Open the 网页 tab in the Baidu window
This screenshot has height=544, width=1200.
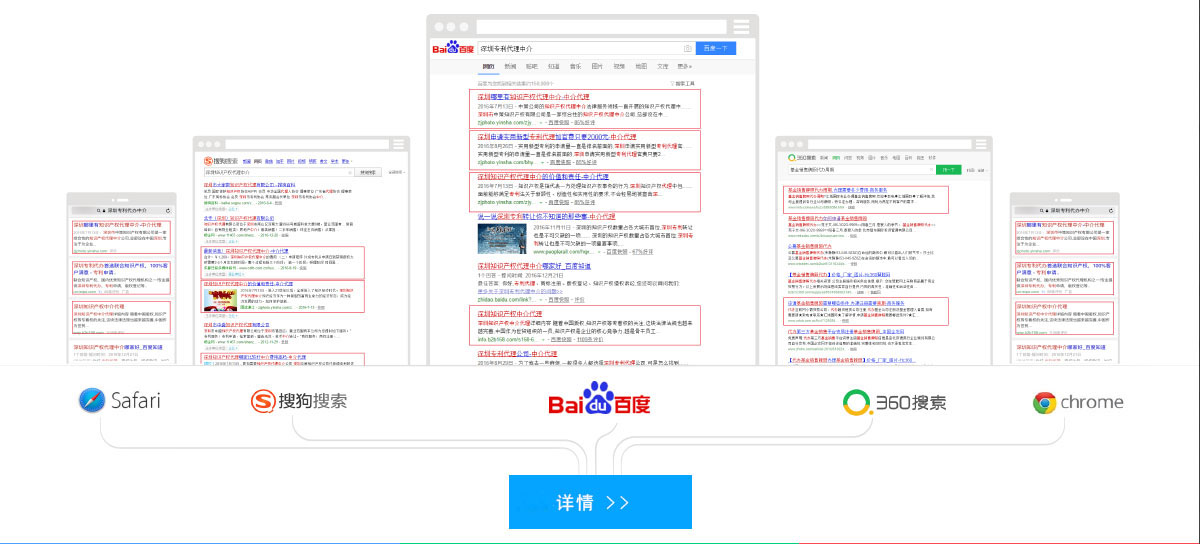coord(488,66)
